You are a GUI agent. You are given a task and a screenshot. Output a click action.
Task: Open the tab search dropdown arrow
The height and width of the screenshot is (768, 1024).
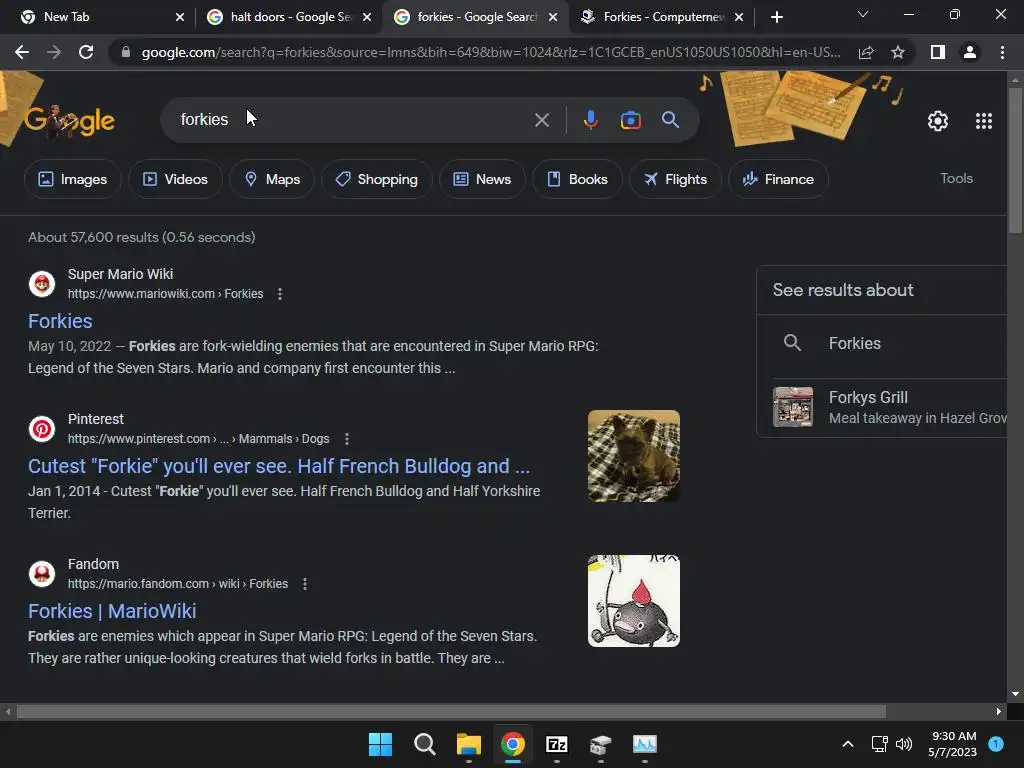point(863,14)
